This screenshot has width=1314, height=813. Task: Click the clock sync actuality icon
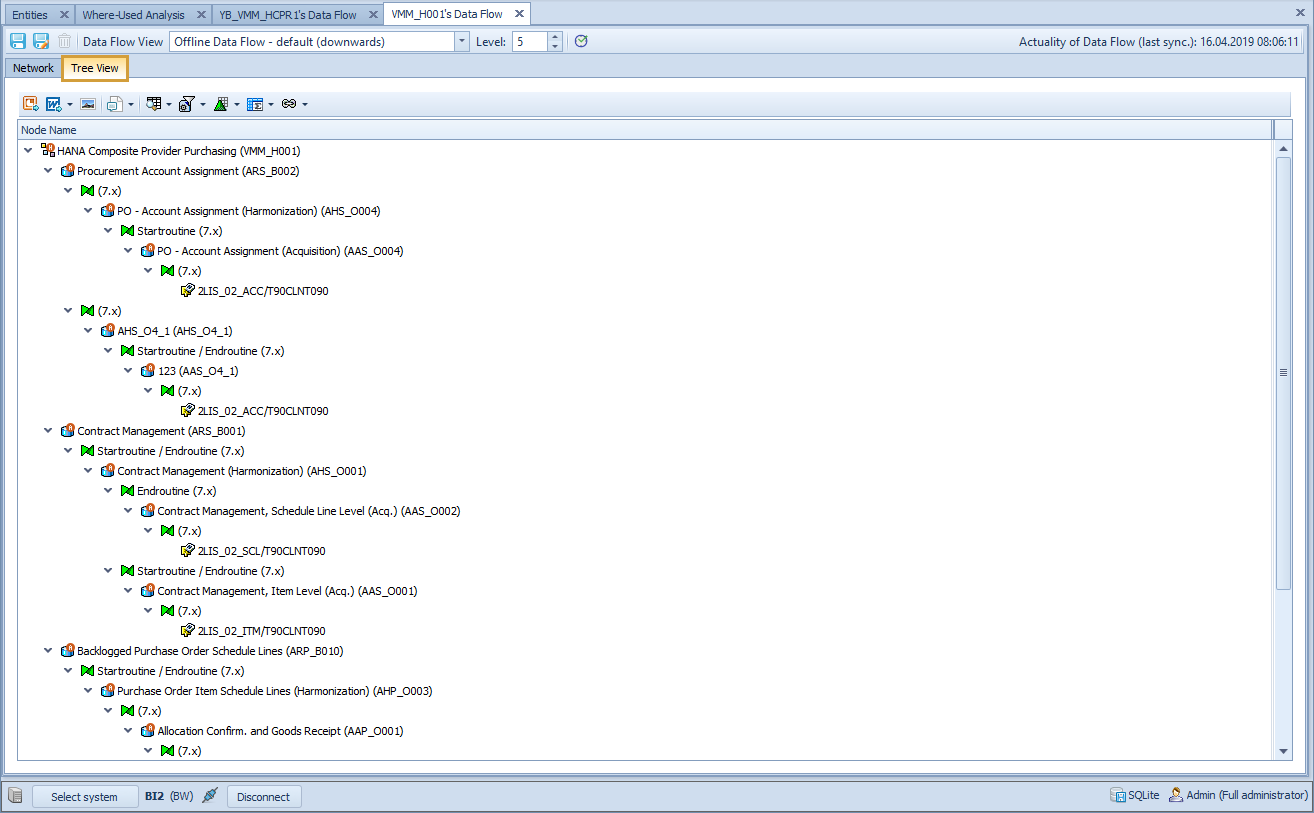581,41
